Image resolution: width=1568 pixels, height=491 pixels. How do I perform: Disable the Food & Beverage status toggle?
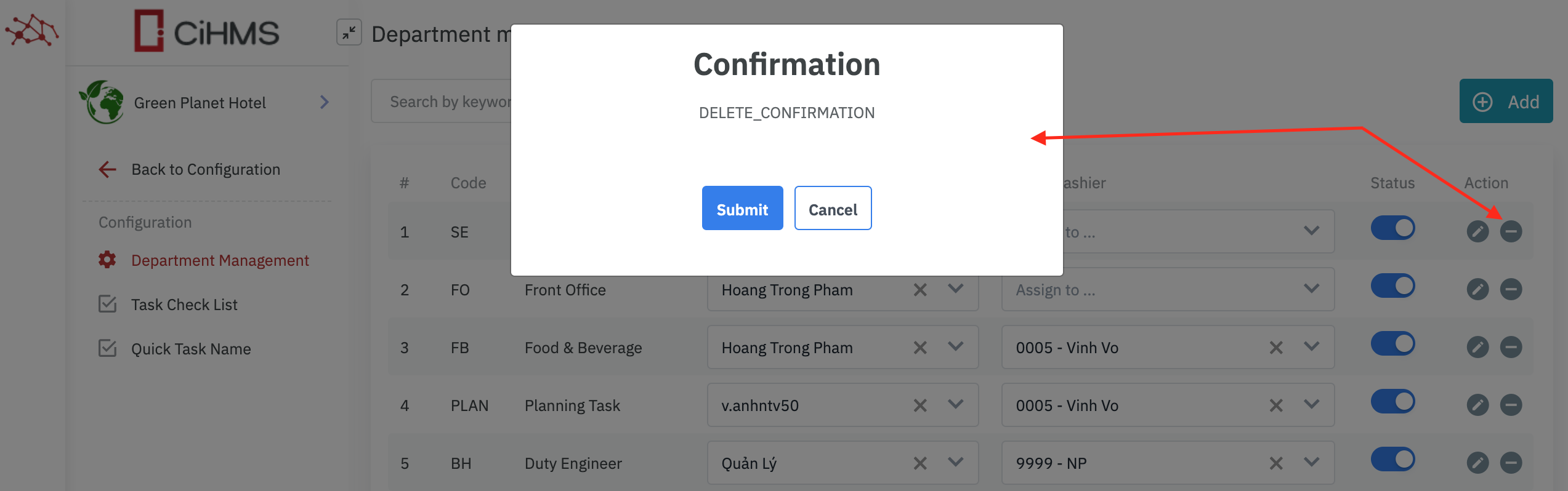pos(1392,344)
